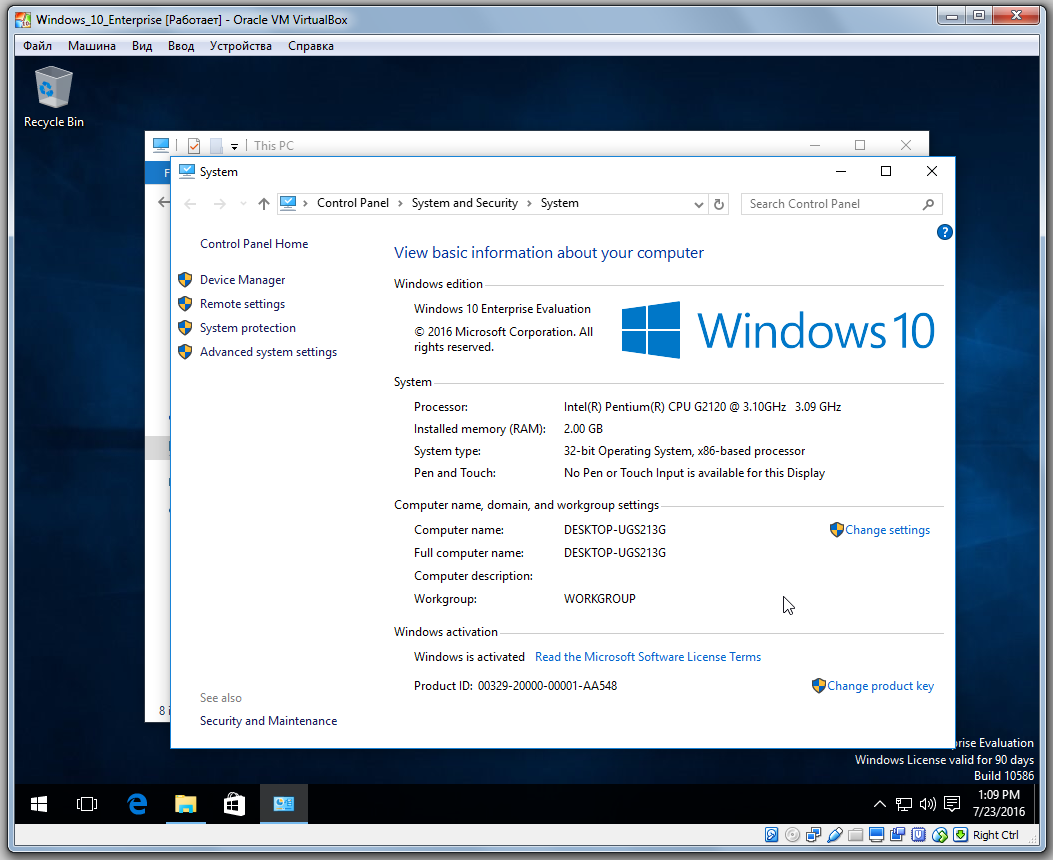The width and height of the screenshot is (1053, 860).
Task: Click the WORKGROUP value text
Action: click(600, 598)
